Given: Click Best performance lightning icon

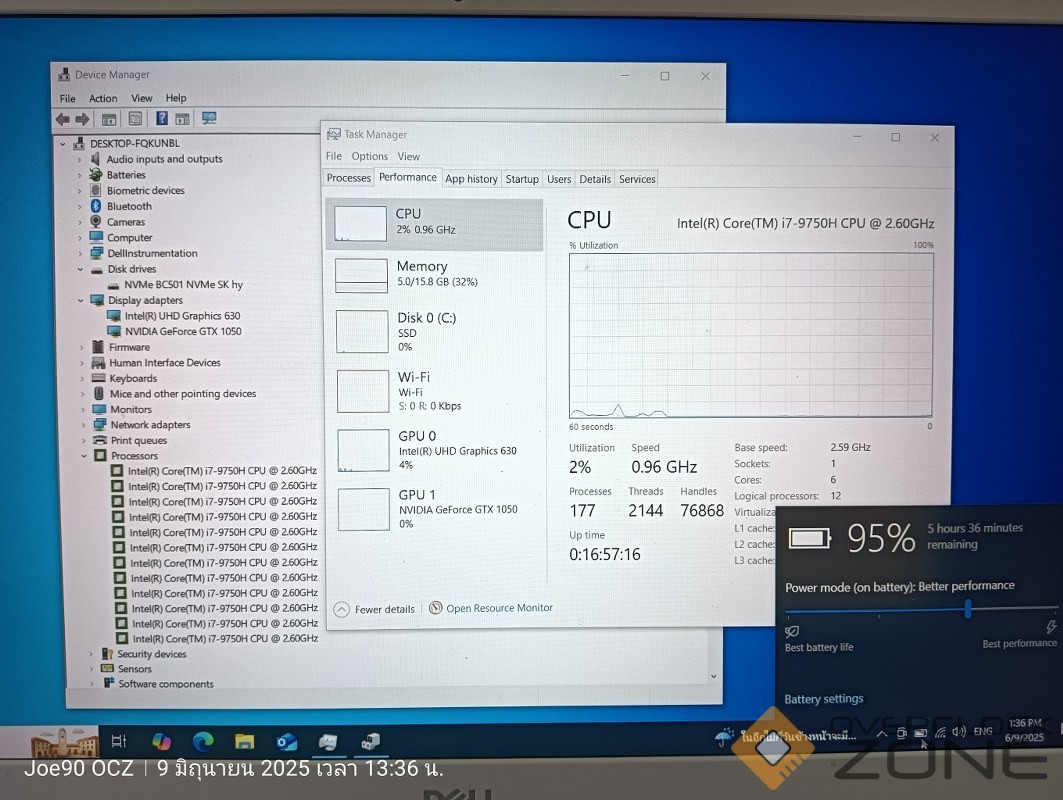Looking at the screenshot, I should pos(1051,627).
